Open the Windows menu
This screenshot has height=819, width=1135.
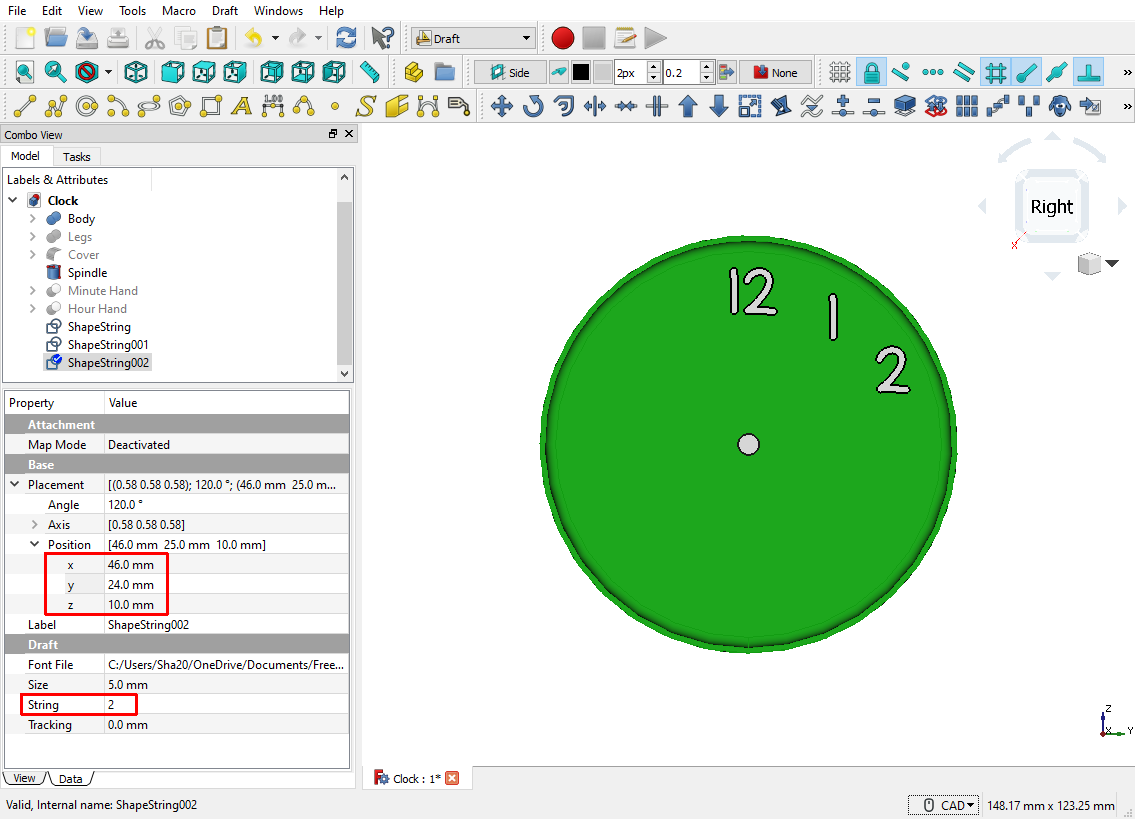[279, 10]
